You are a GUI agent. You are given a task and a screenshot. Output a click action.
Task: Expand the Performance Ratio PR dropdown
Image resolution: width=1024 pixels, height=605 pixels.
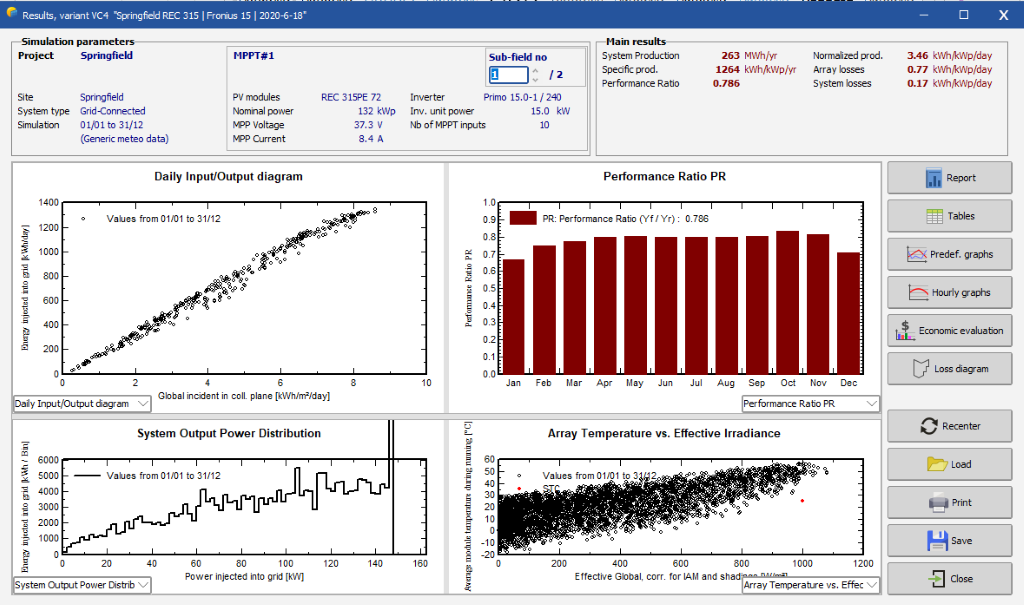810,404
